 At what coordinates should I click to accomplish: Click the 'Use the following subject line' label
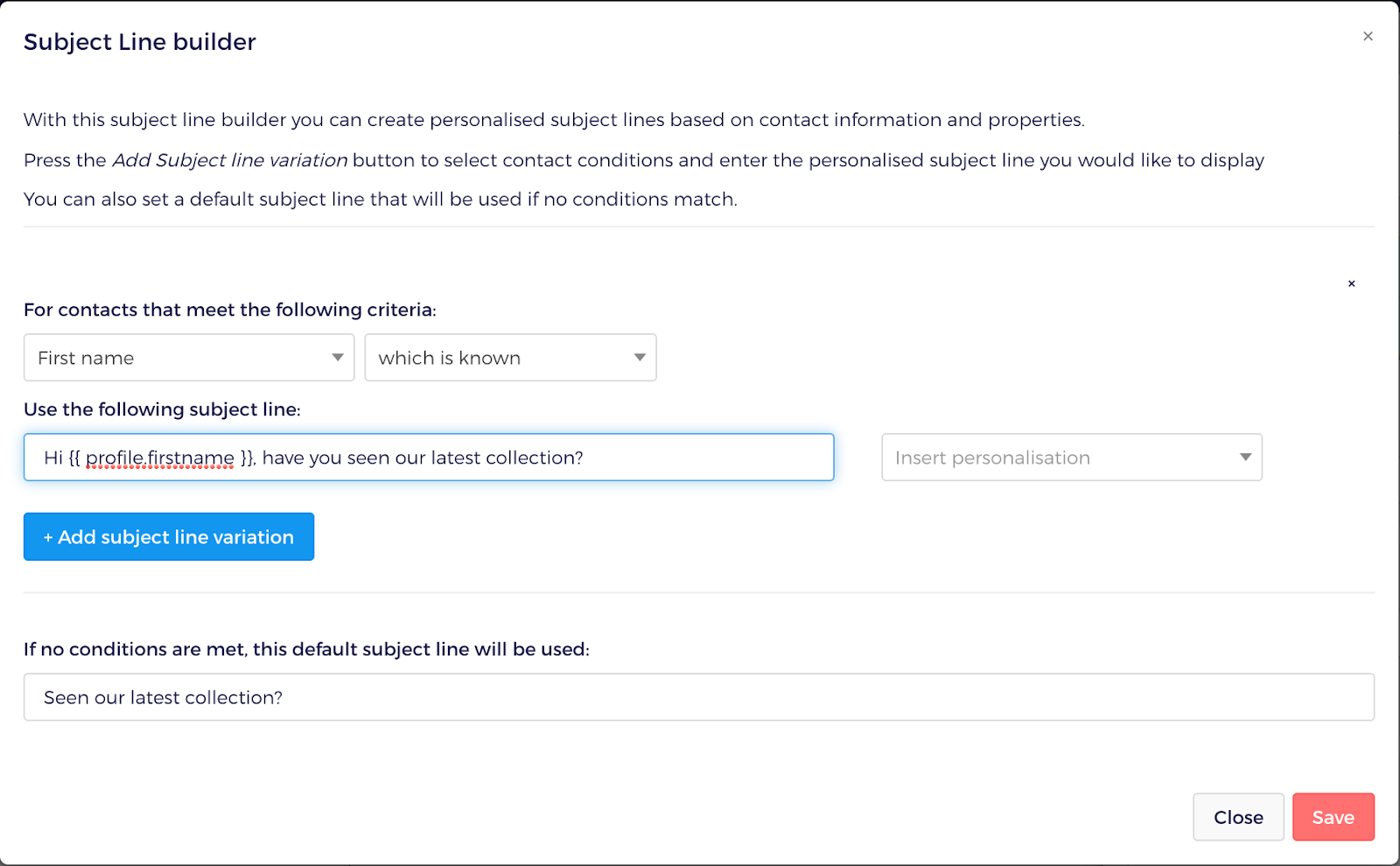click(x=162, y=409)
